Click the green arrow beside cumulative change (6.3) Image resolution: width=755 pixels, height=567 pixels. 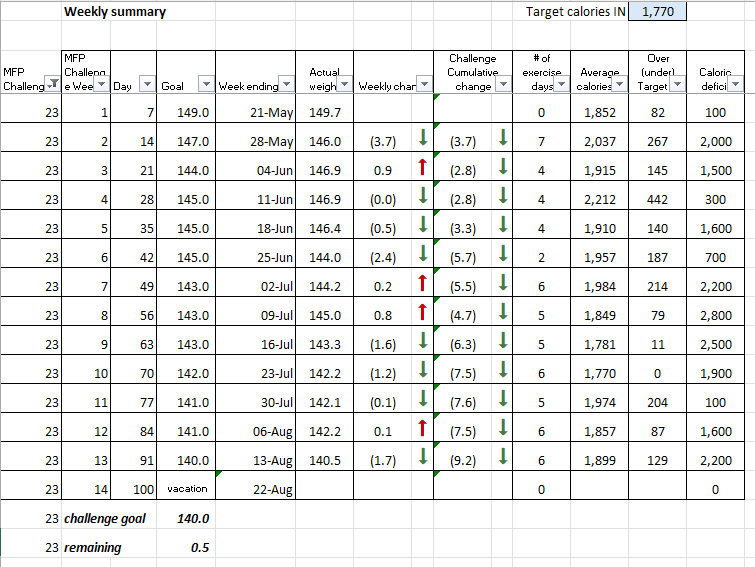click(503, 340)
